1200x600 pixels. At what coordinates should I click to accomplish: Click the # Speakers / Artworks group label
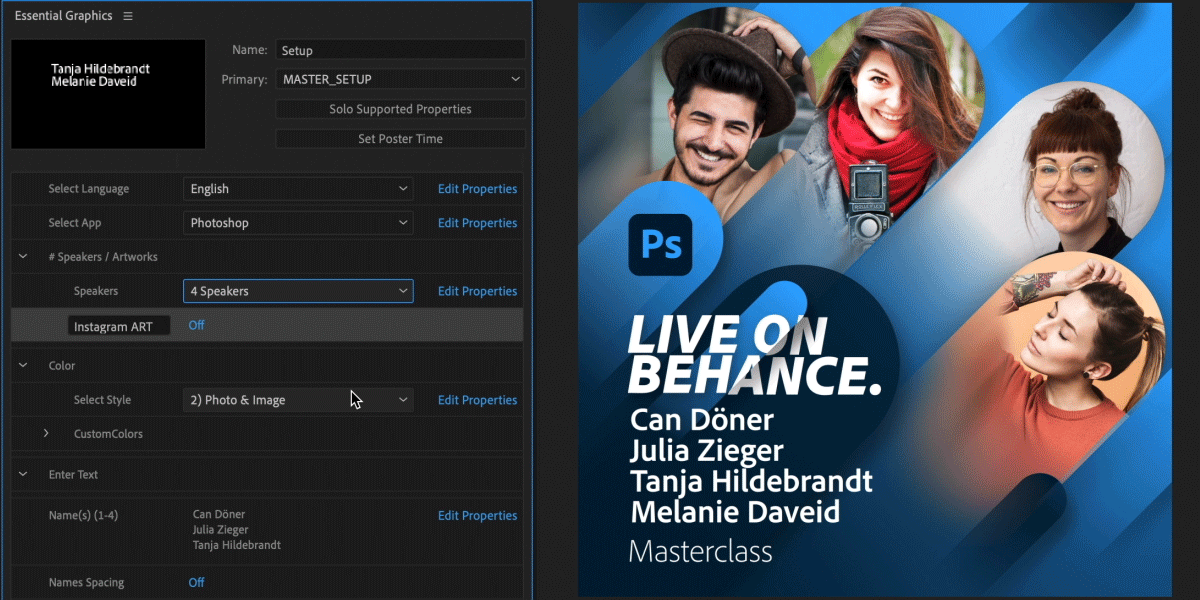[103, 257]
